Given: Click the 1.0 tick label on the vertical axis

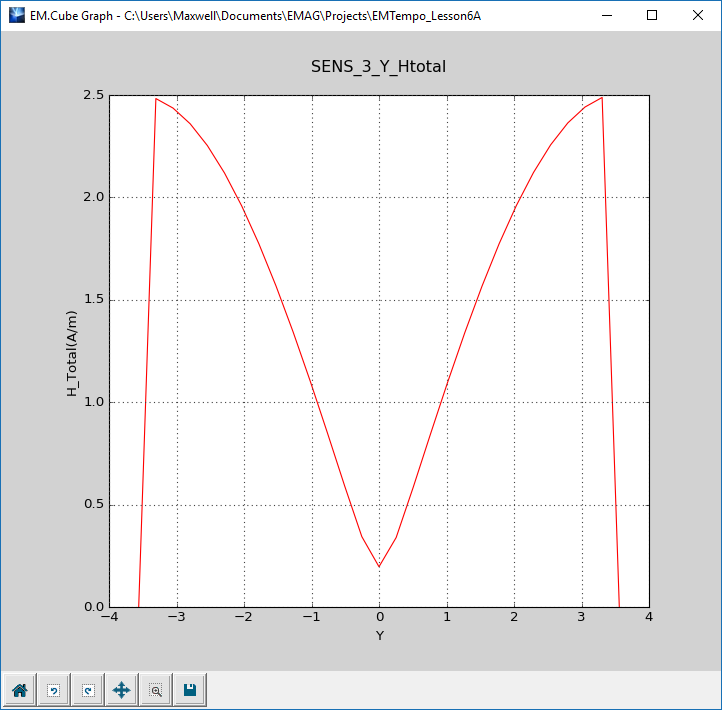Looking at the screenshot, I should tap(93, 402).
